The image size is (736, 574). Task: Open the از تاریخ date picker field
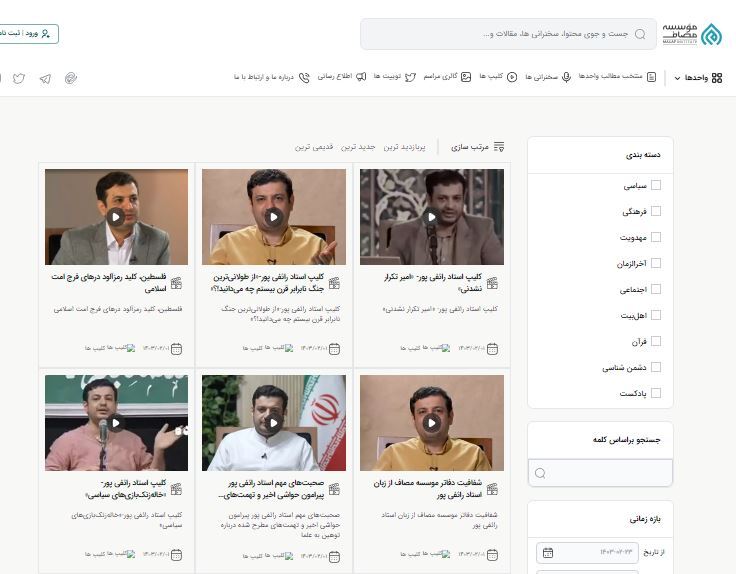pyautogui.click(x=587, y=553)
